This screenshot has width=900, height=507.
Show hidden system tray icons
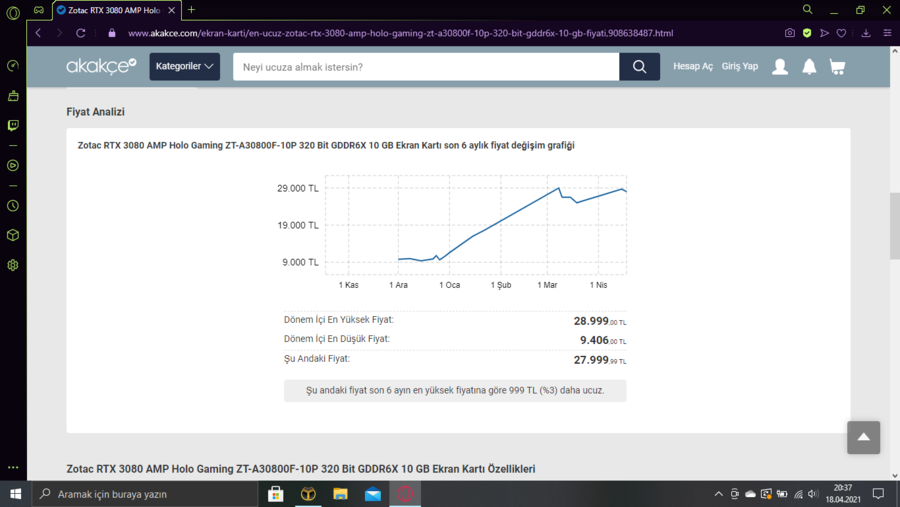point(718,494)
